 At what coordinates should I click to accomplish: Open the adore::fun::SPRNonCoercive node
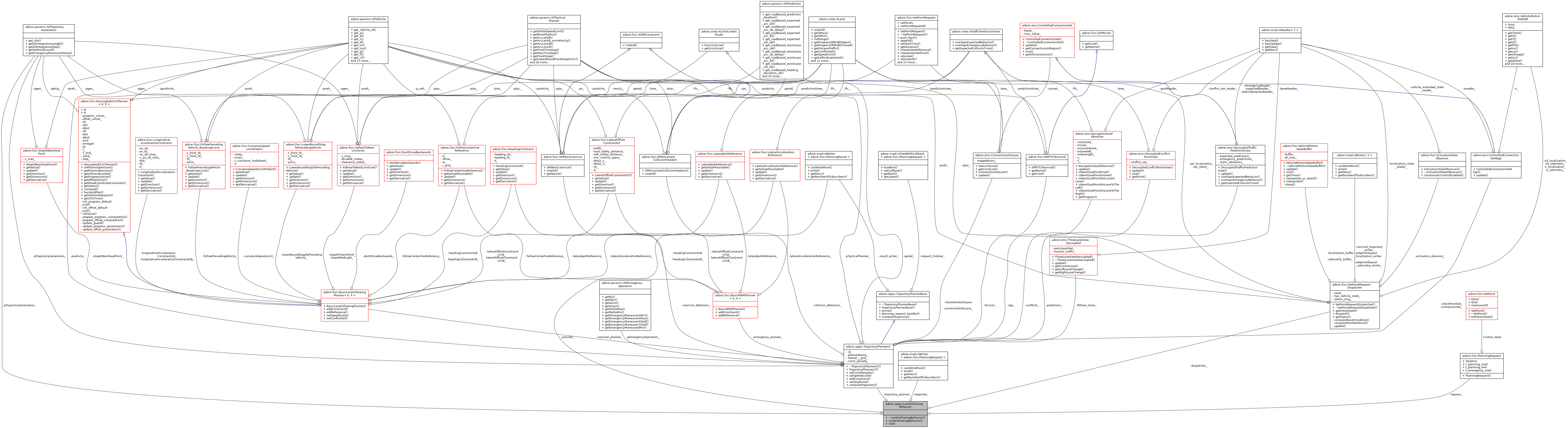562,166
